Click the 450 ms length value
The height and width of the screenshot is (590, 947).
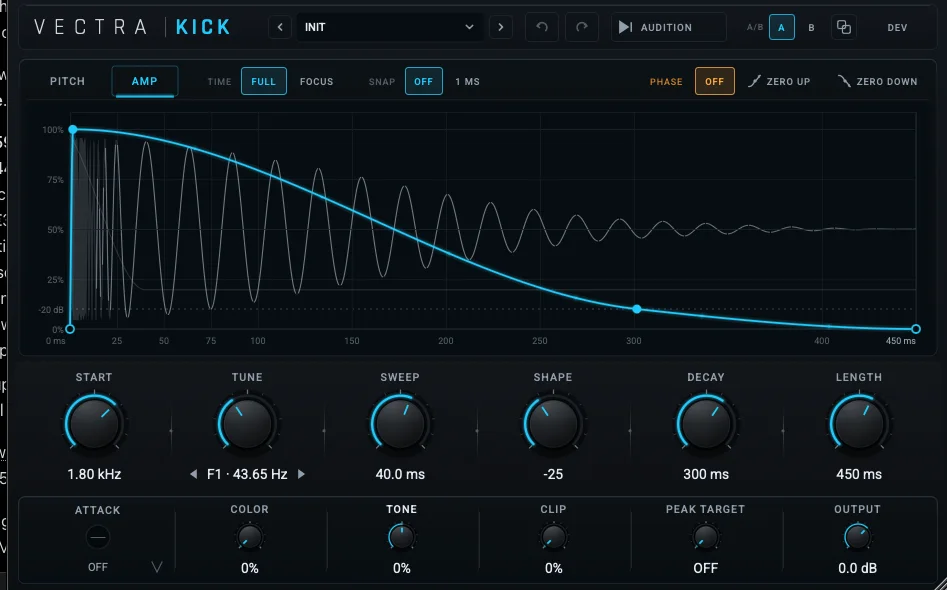[x=859, y=474]
